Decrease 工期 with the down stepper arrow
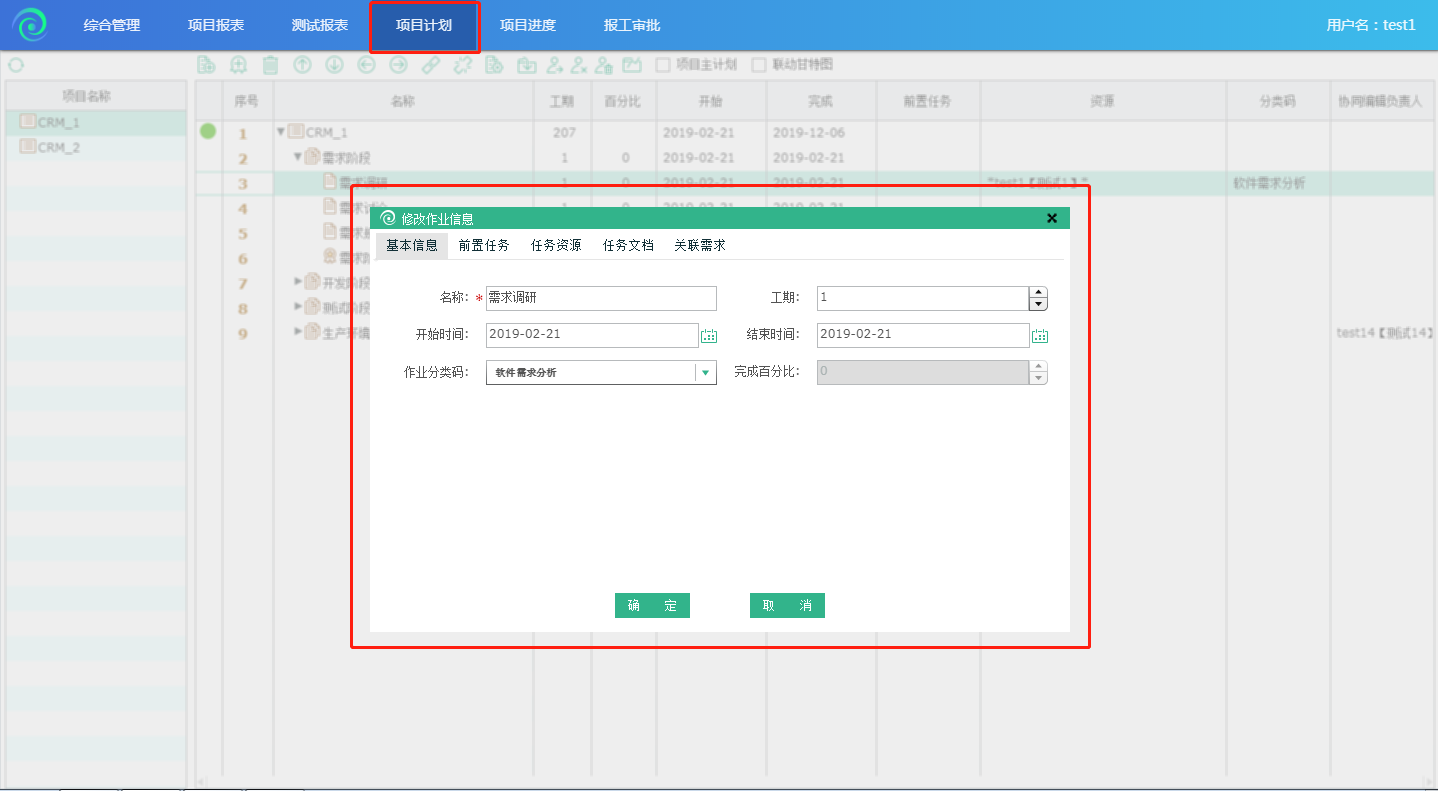1438x791 pixels. 1039,304
